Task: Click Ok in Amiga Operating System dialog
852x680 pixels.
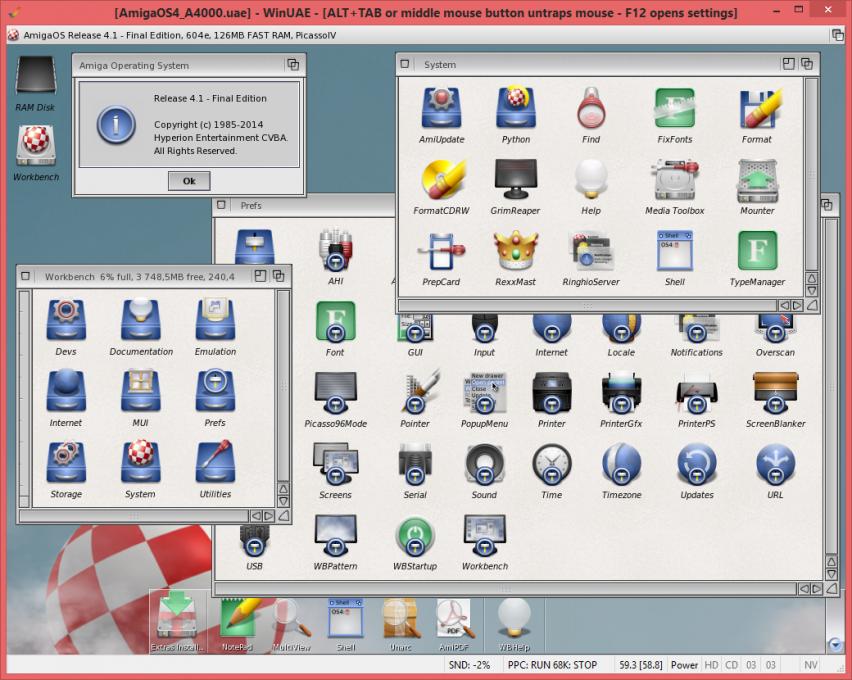Action: (188, 181)
